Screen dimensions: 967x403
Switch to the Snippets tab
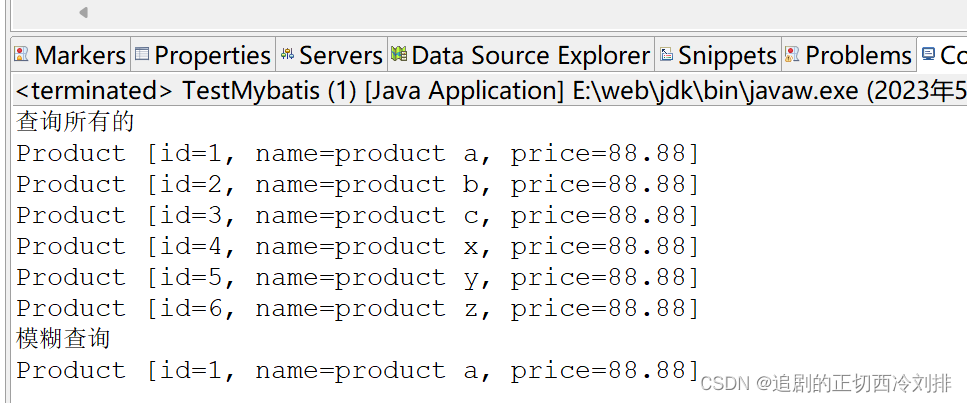tap(718, 56)
